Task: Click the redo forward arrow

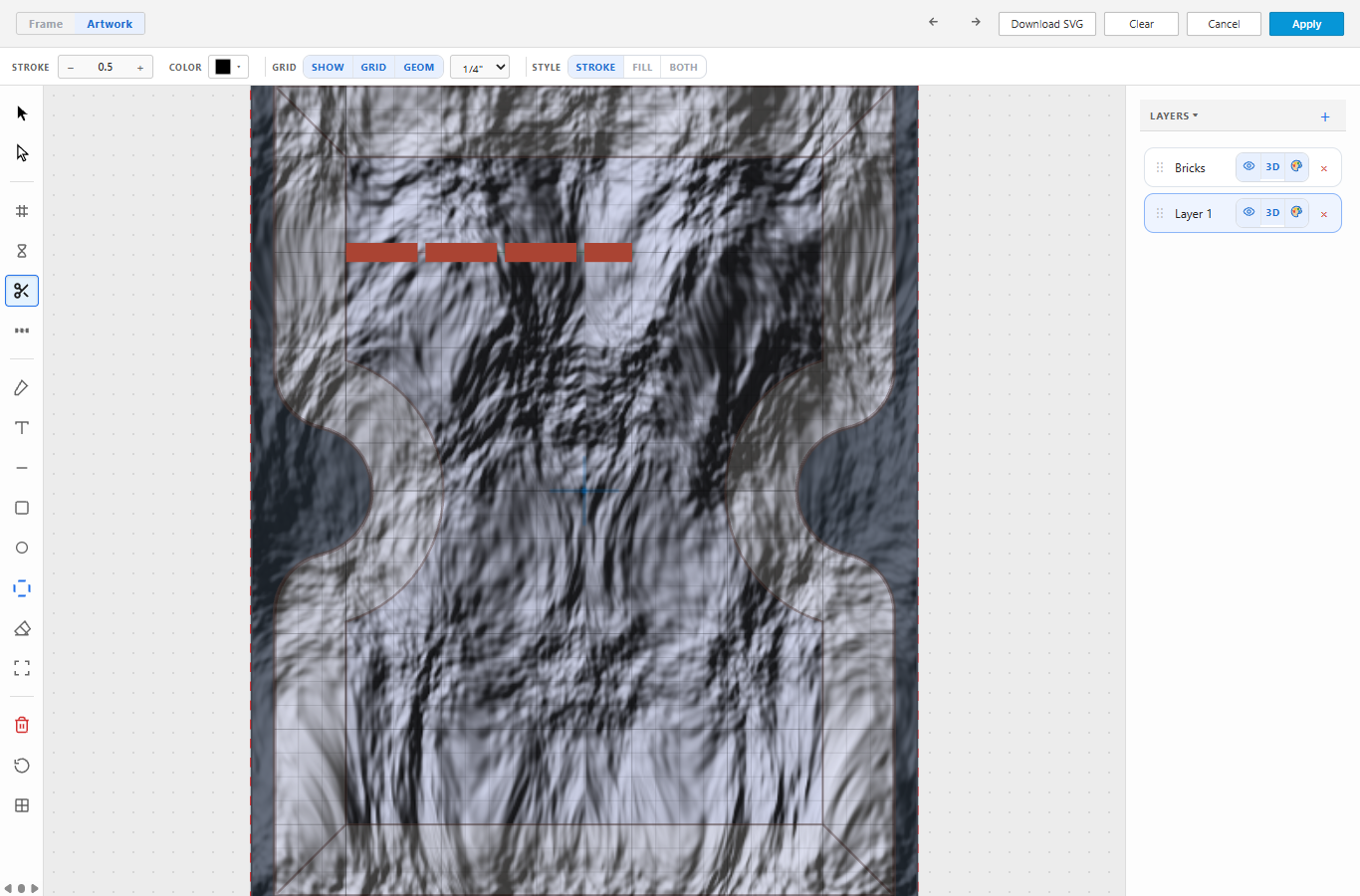Action: [x=976, y=22]
